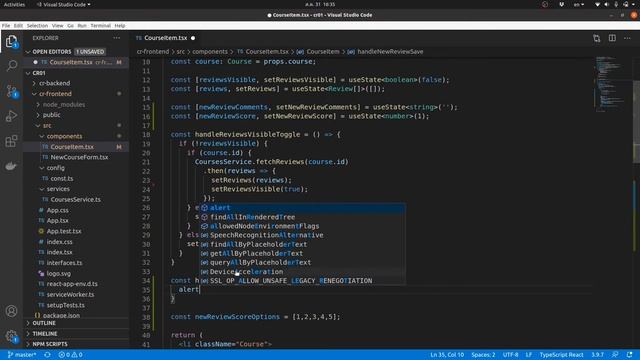The image size is (640, 360).
Task: Open the Explorer view in activity bar
Action: [x=11, y=41]
